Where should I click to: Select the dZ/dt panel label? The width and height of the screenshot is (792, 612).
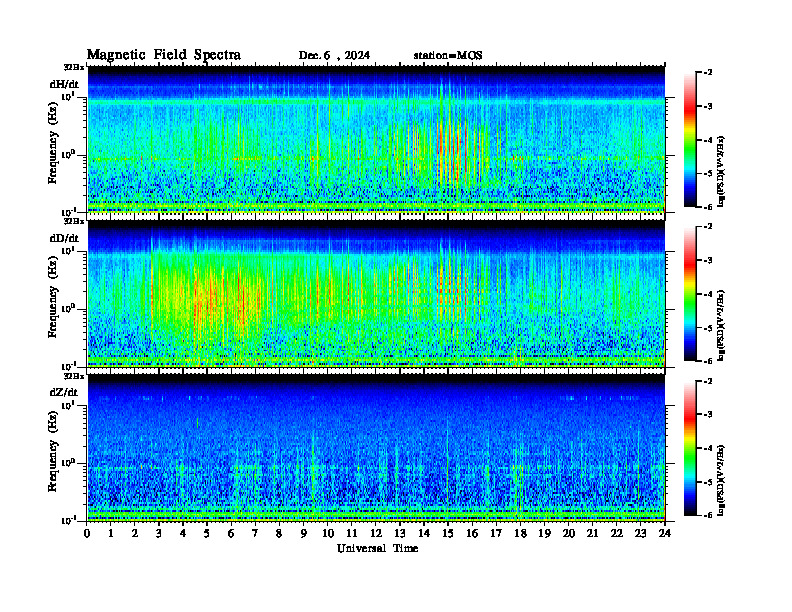point(64,392)
